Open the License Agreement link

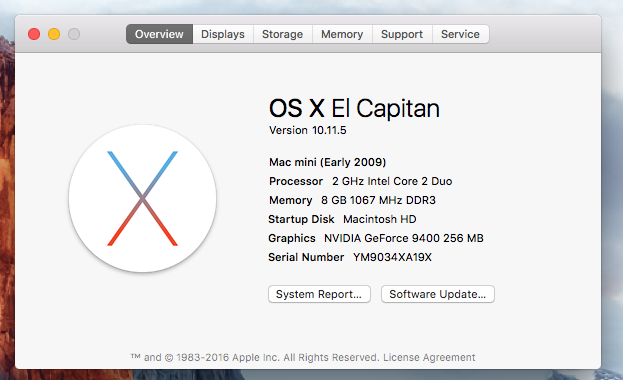(x=429, y=357)
